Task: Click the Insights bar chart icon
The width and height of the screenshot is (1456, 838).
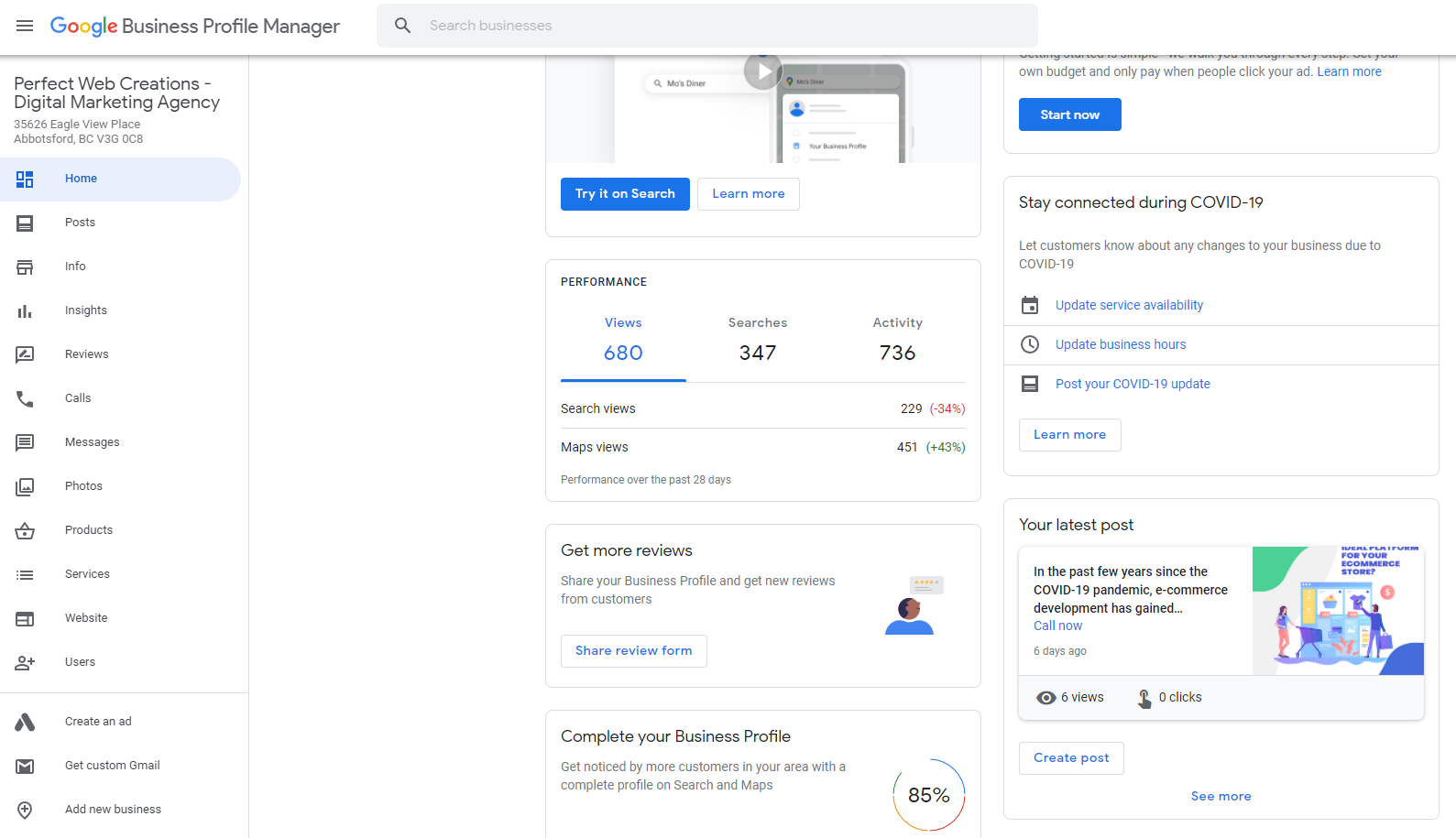Action: [x=25, y=311]
